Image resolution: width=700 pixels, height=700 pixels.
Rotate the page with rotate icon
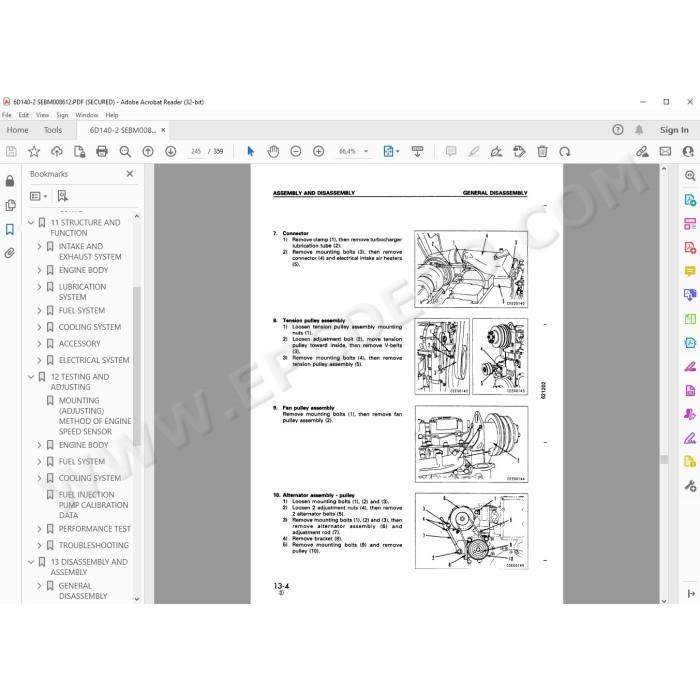565,152
